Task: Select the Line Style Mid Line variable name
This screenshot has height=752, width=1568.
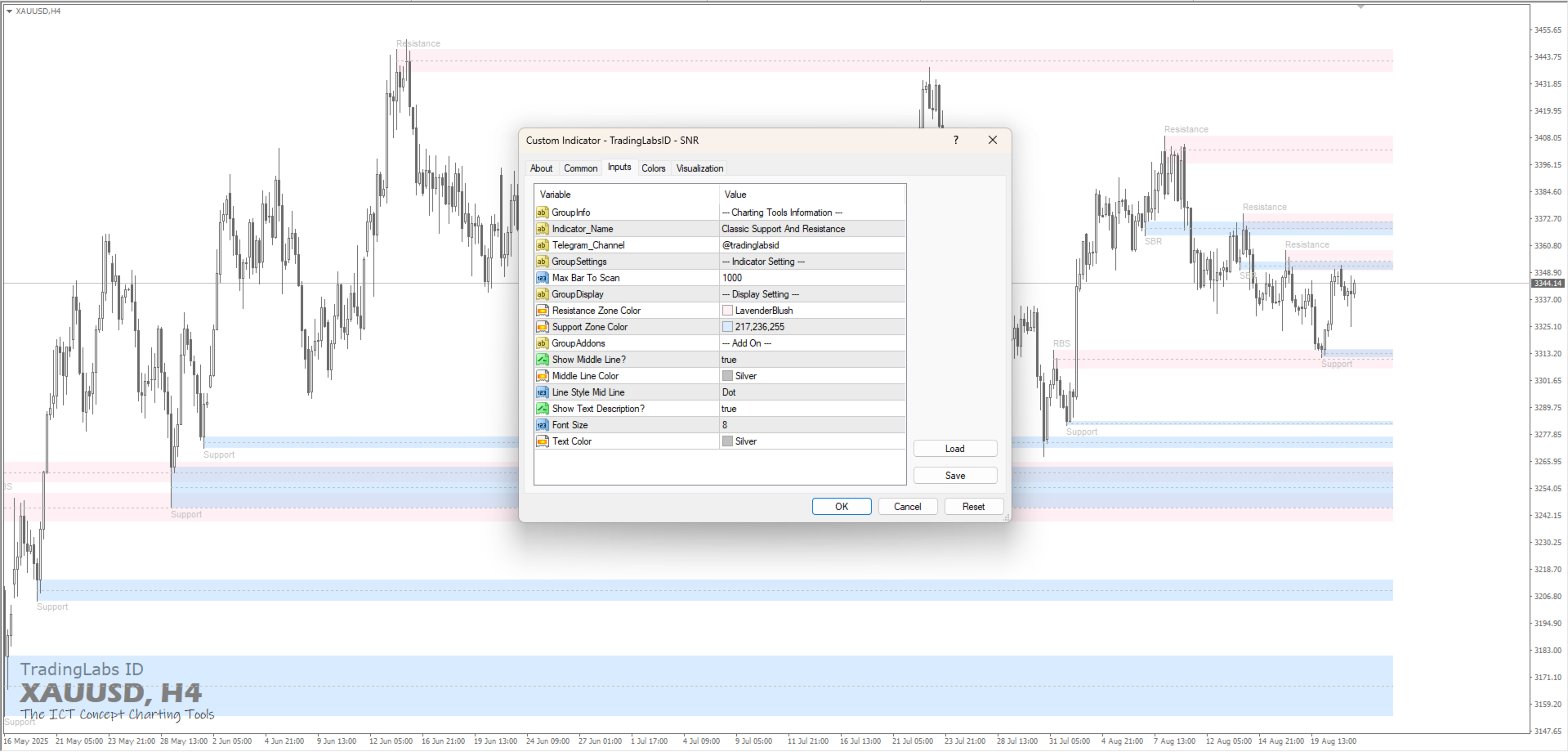Action: point(587,392)
